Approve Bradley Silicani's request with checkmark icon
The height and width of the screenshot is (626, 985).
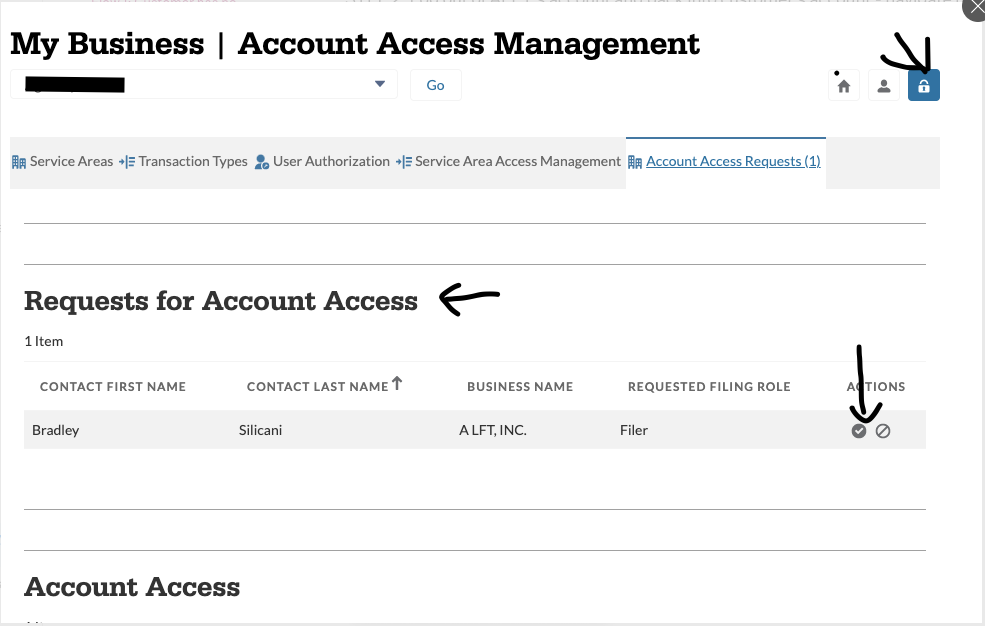[859, 431]
